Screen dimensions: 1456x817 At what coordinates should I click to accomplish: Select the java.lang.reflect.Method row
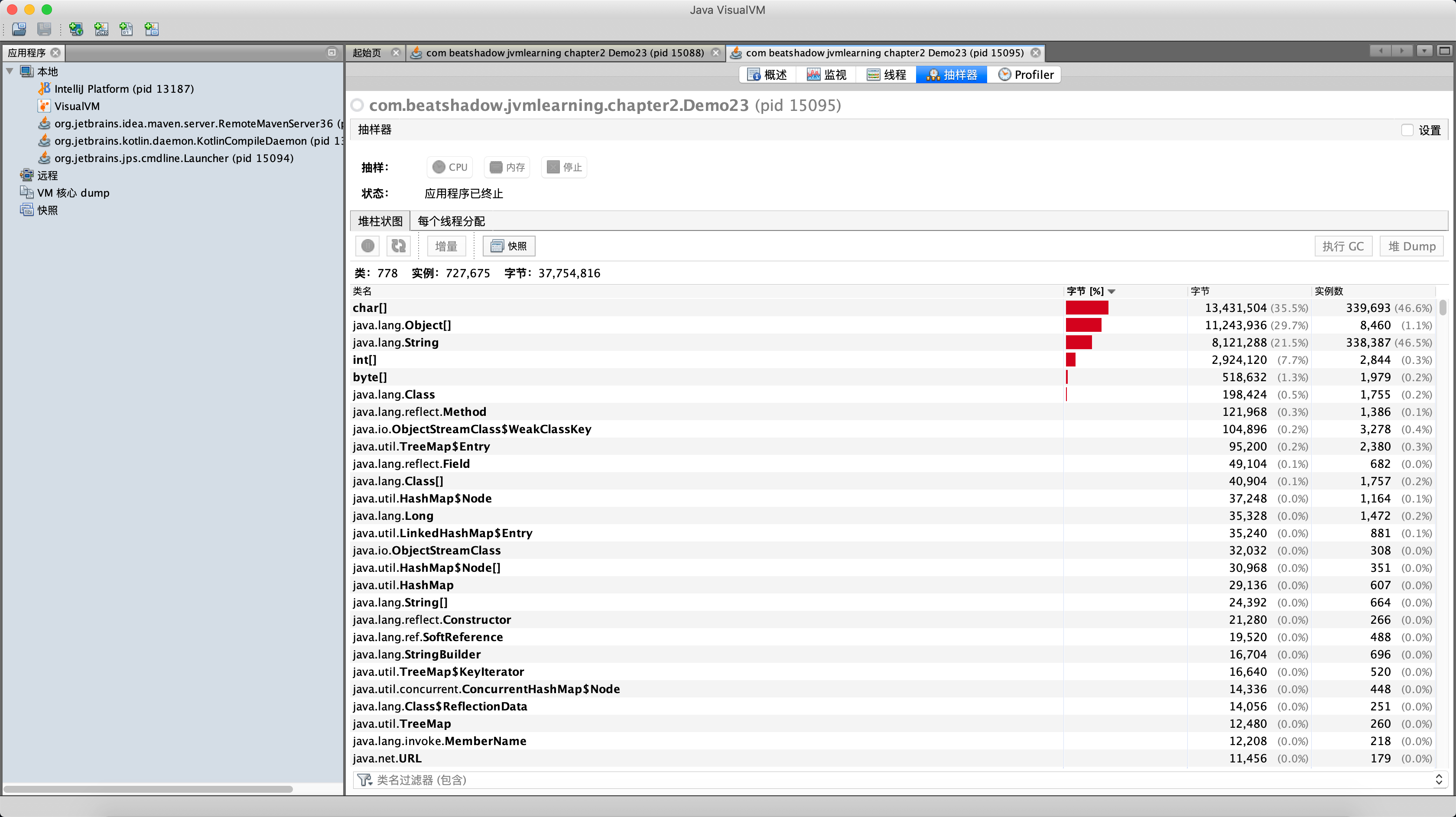pos(893,412)
